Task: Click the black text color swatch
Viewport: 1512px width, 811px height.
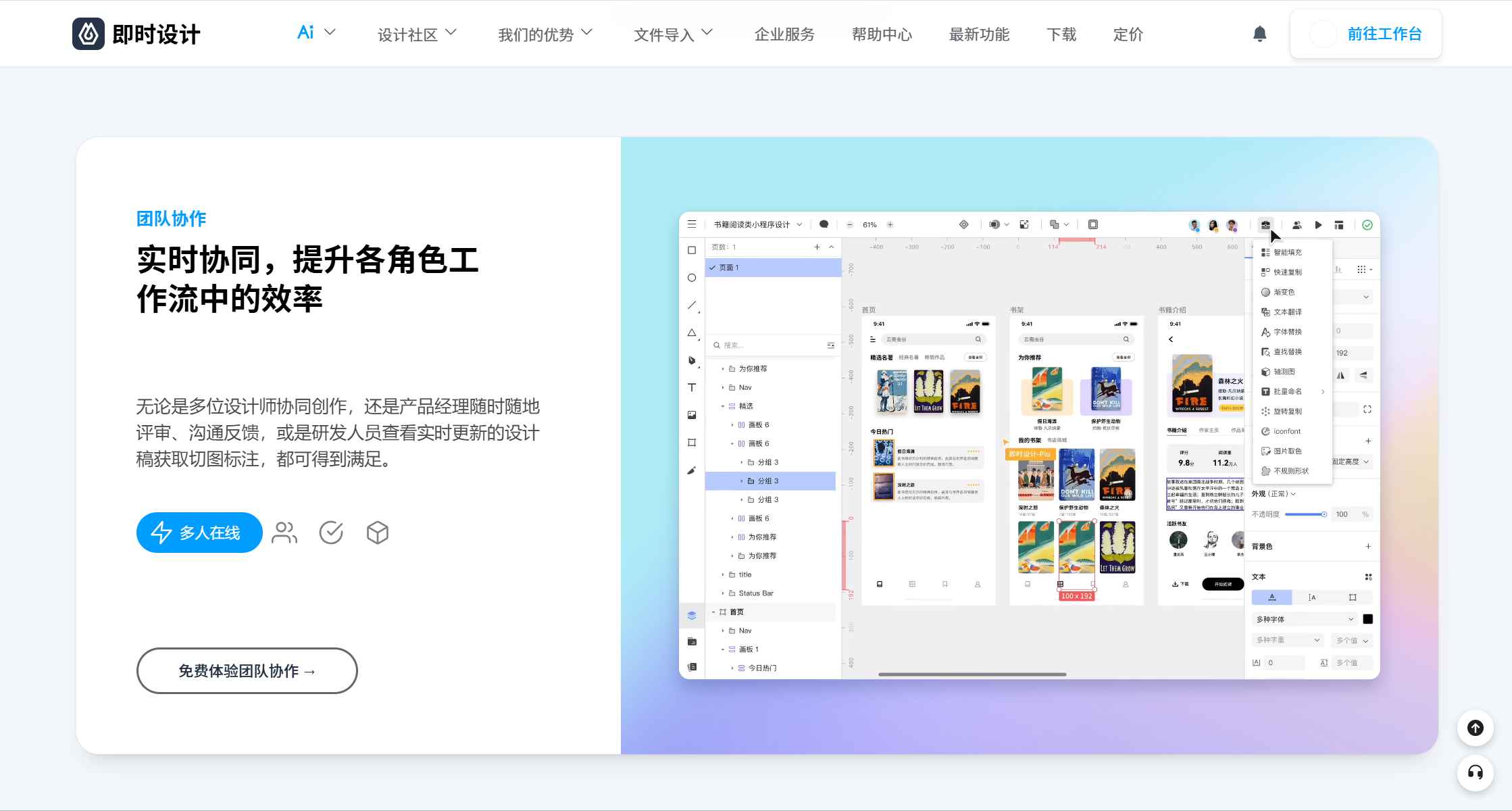Action: (x=1367, y=619)
